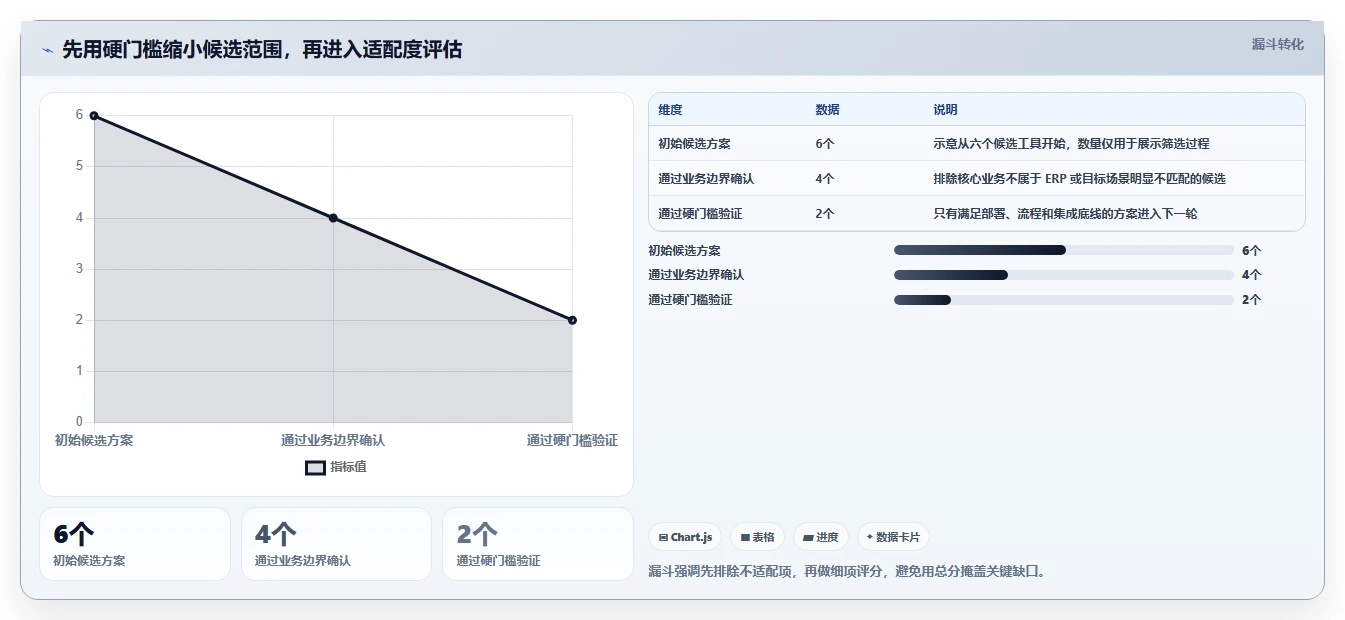The width and height of the screenshot is (1345, 620).
Task: Click the 6个 value after progress bar
Action: coord(1251,250)
